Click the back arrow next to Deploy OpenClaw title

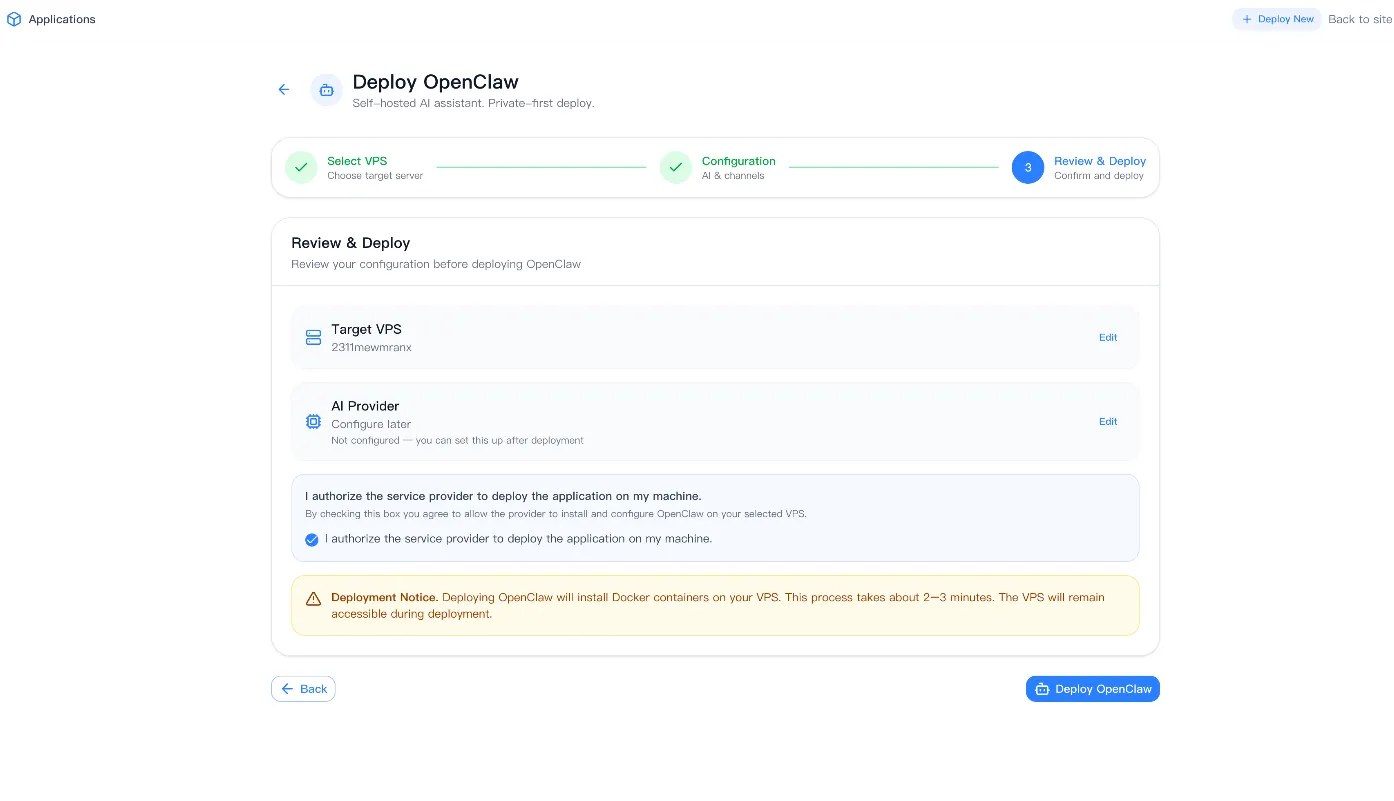[x=283, y=89]
